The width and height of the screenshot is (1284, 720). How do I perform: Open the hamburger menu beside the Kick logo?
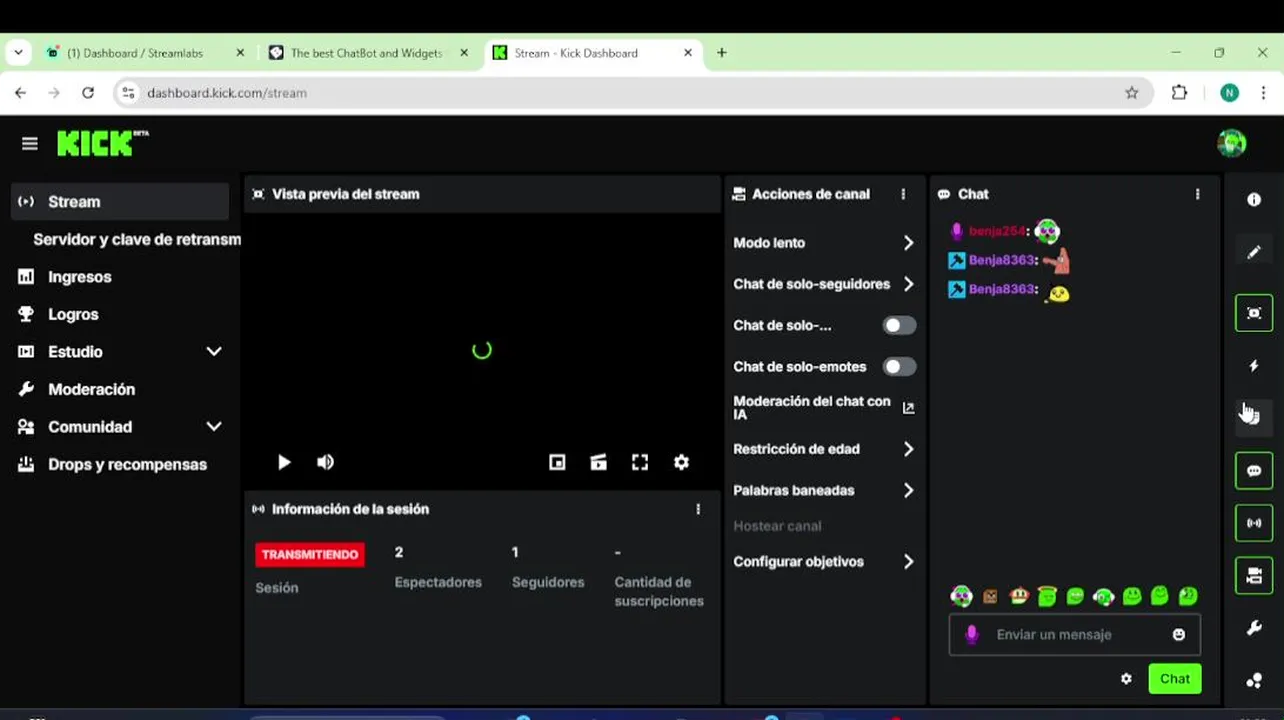click(x=30, y=144)
